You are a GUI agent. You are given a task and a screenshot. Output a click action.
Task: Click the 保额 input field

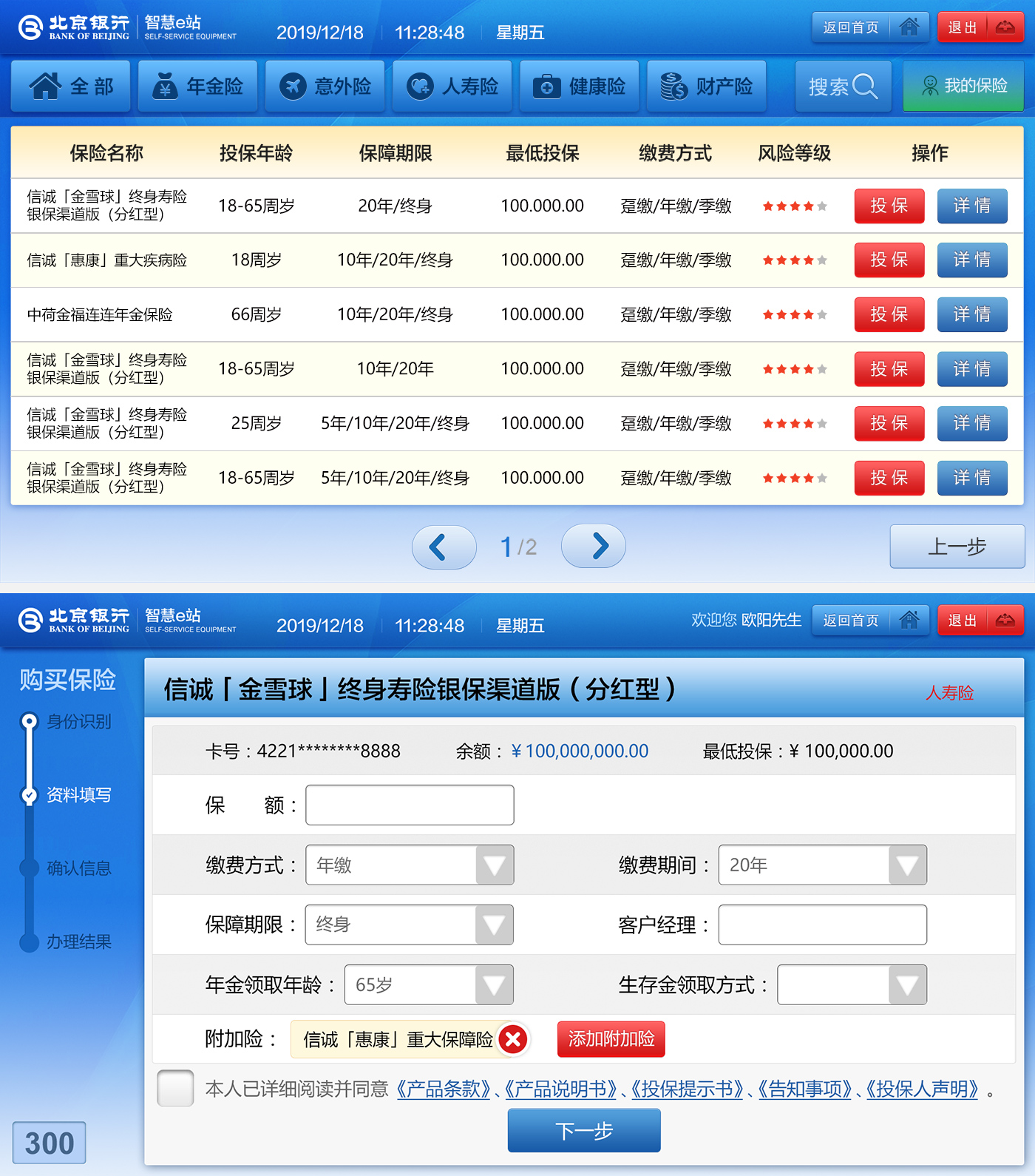[x=410, y=805]
